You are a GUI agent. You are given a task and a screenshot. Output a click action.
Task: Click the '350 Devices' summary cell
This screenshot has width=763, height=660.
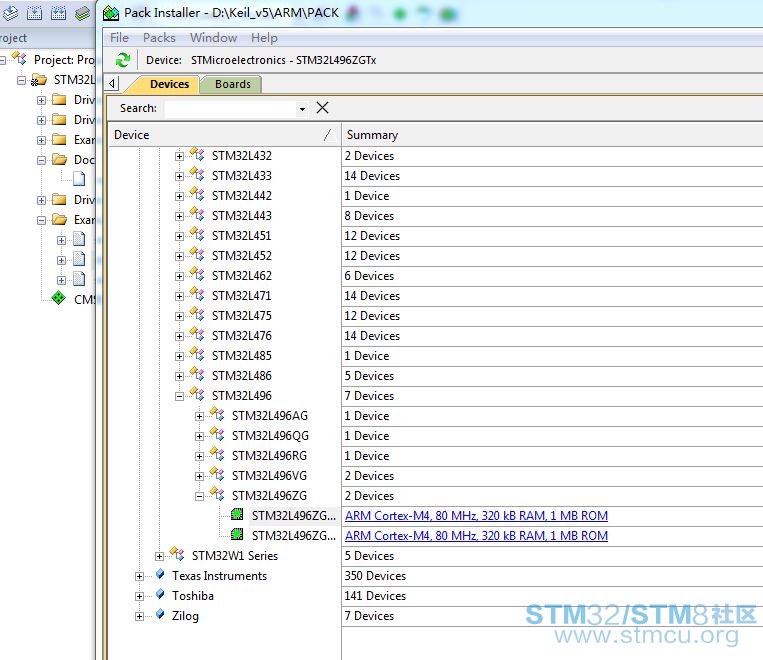coord(552,576)
